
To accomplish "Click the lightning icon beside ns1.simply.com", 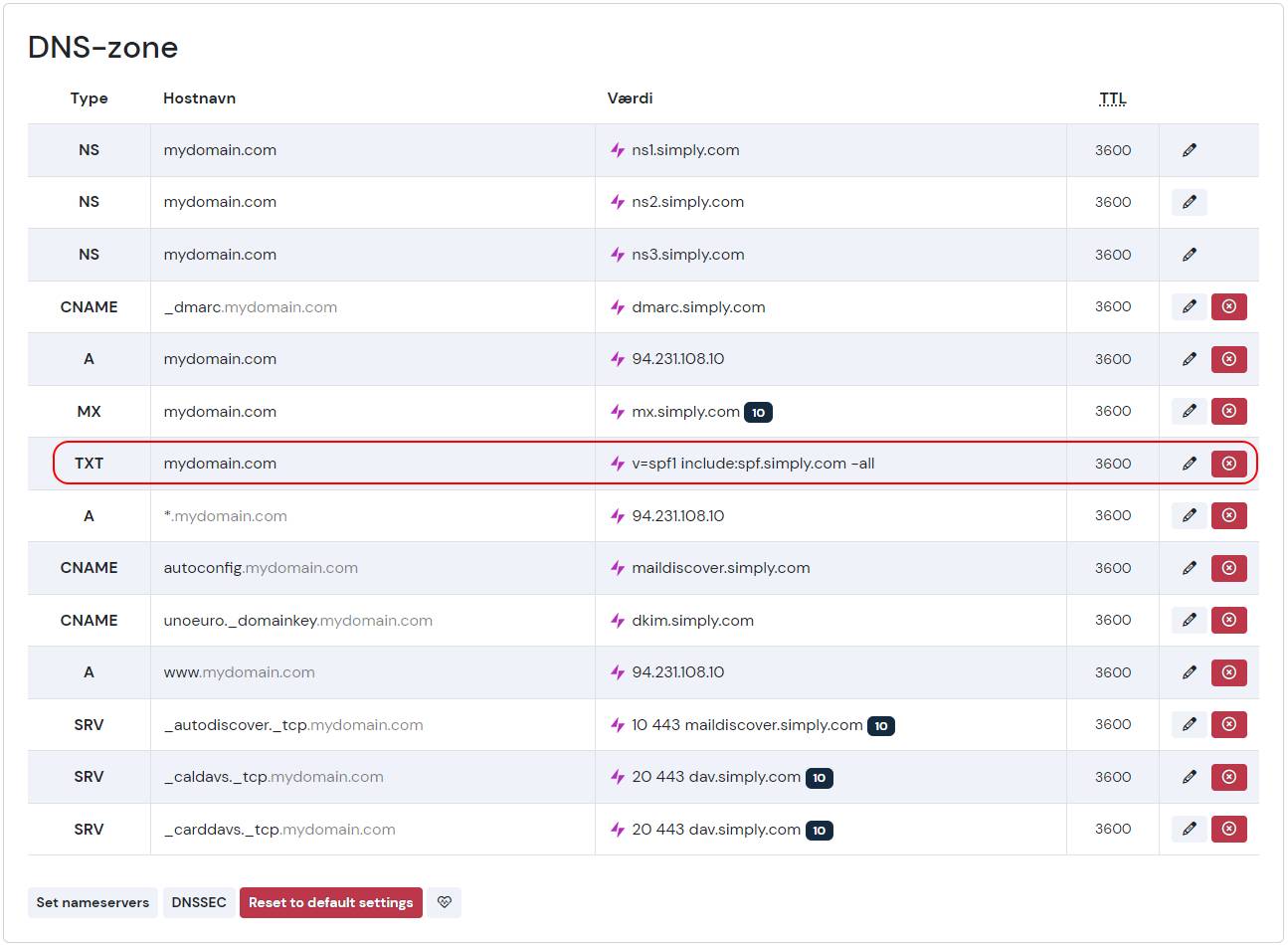I will click(618, 149).
